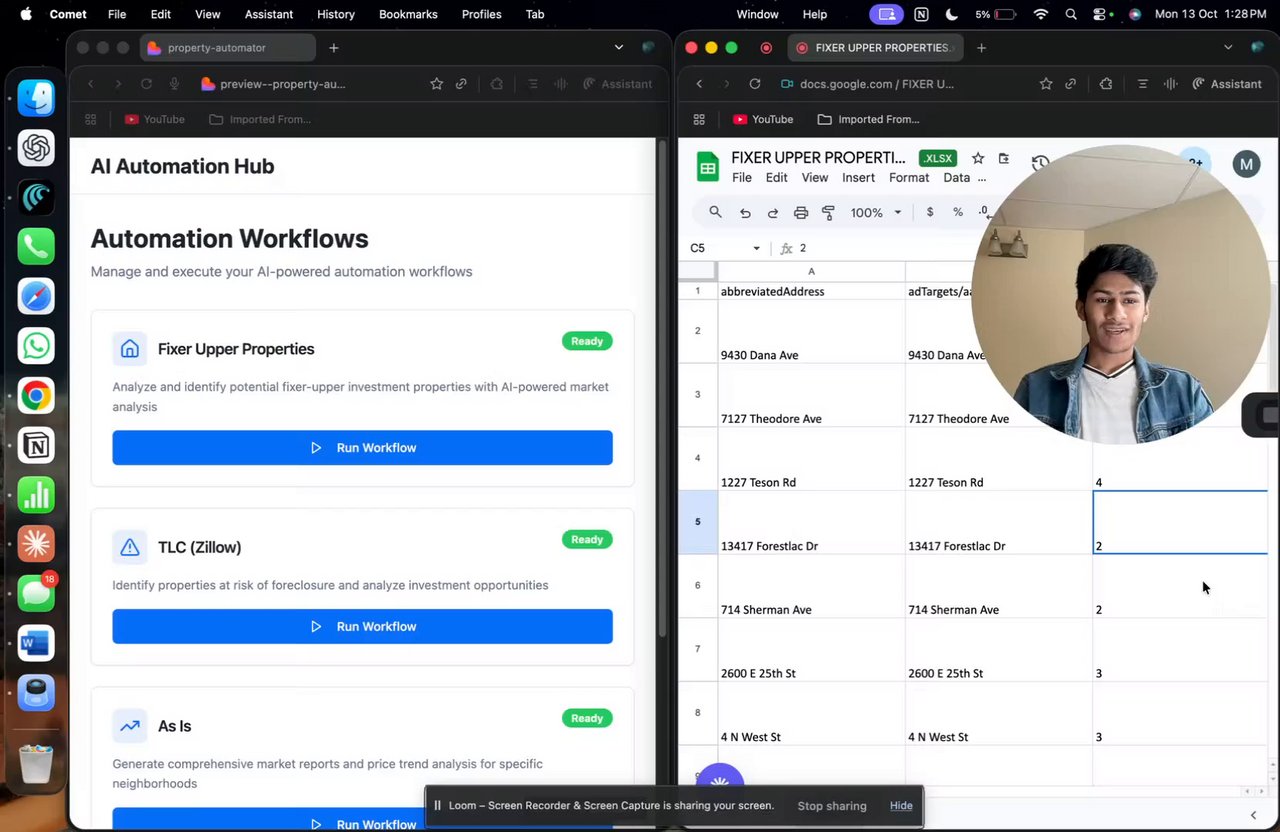Screen dimensions: 1280x832
Task: Open the Trash in the Dock
Action: coord(36,764)
